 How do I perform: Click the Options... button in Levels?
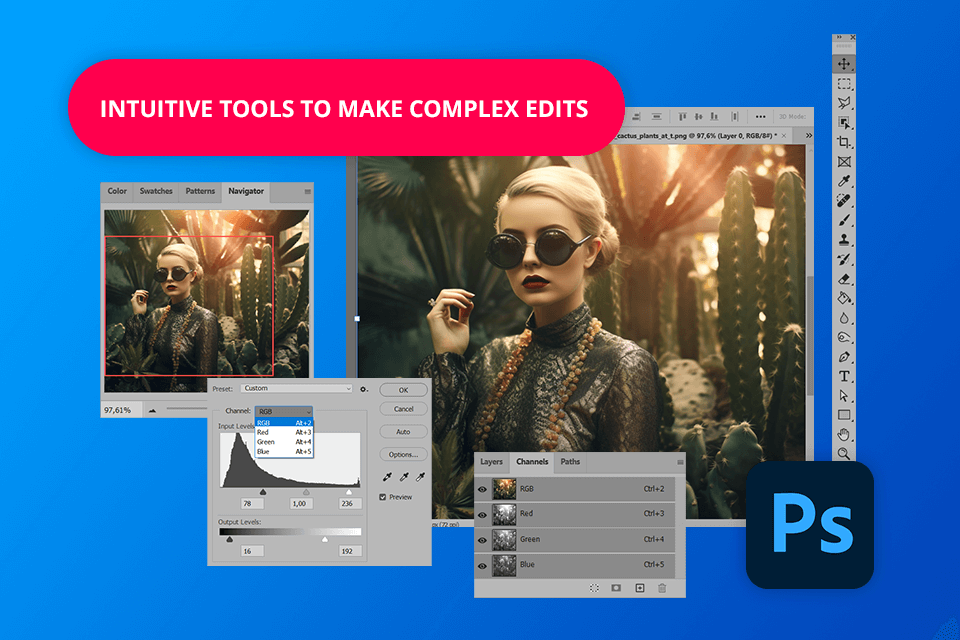403,454
